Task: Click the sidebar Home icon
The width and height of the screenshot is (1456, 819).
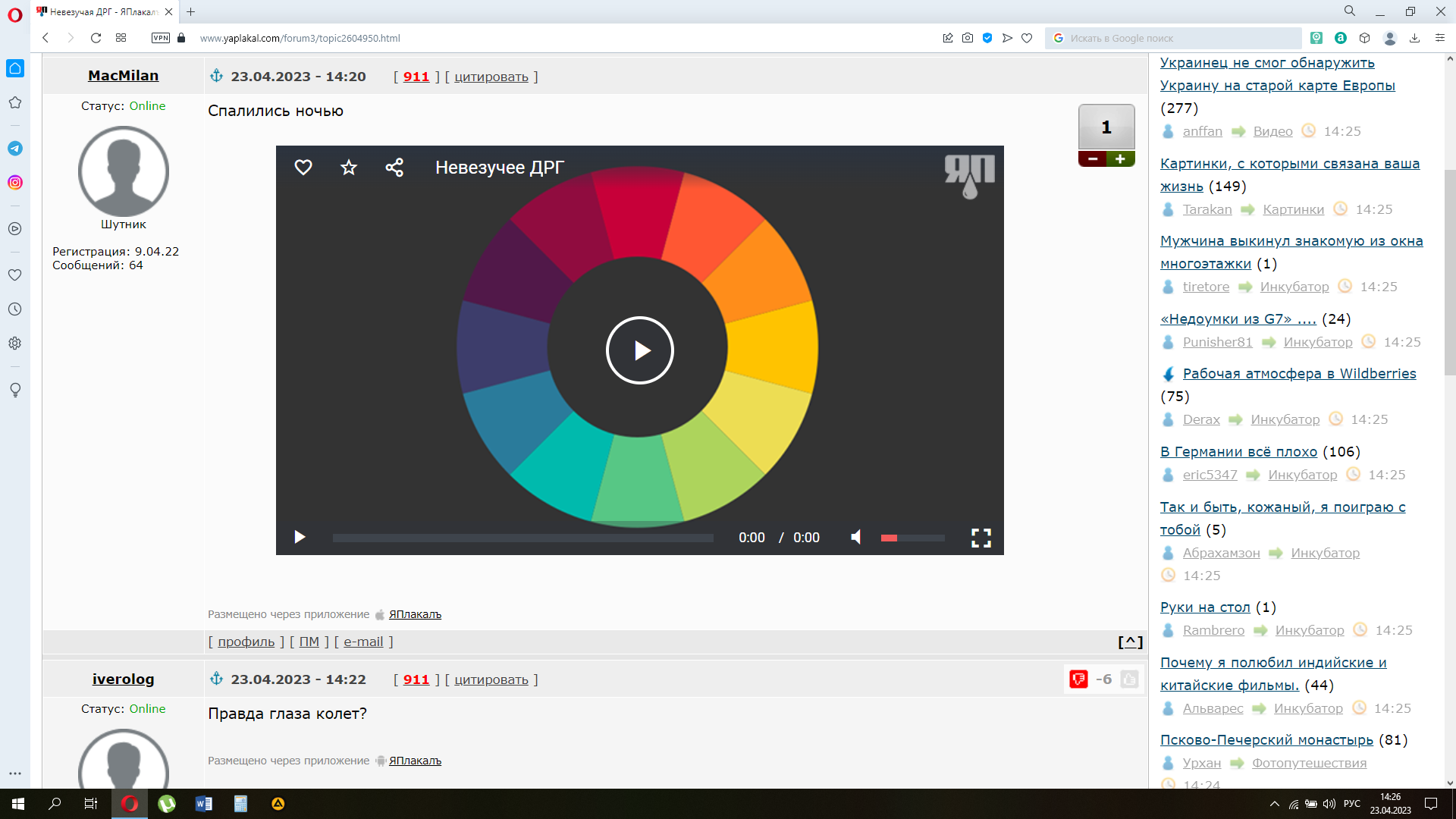Action: tap(15, 68)
